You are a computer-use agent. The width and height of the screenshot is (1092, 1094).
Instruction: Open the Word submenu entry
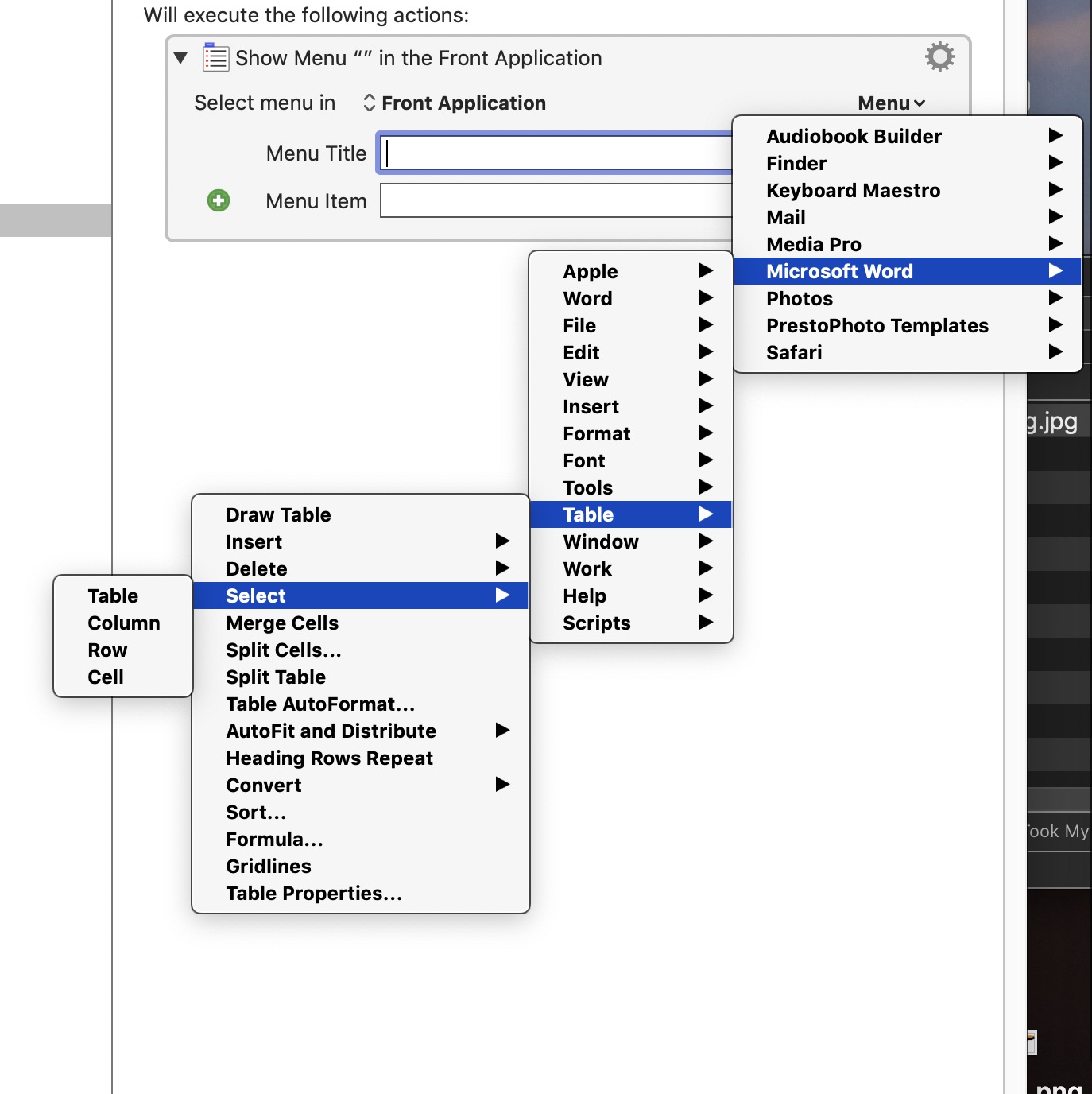click(x=631, y=299)
